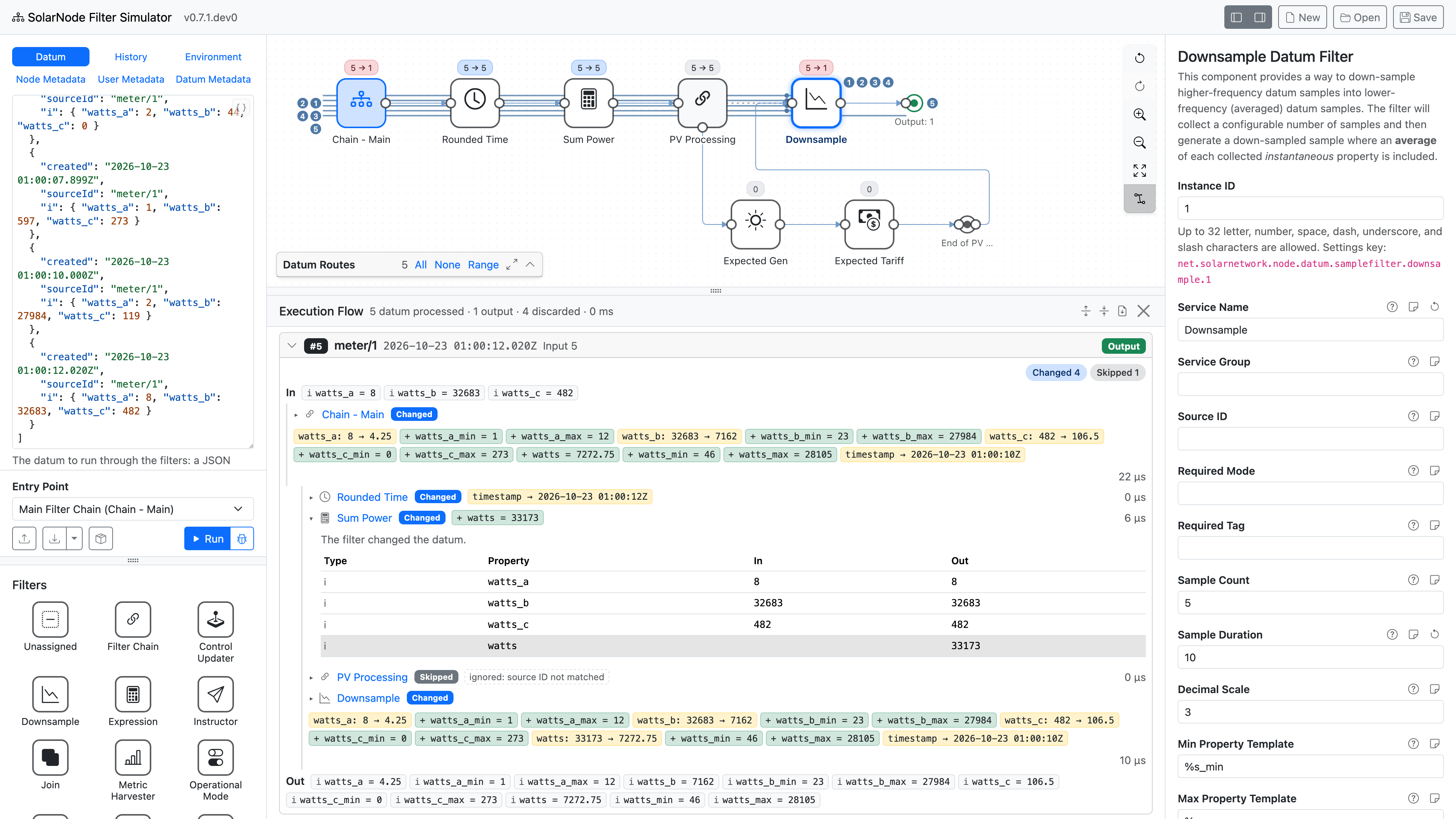Select None in Datum Routes
This screenshot has width=1456, height=819.
tap(447, 265)
